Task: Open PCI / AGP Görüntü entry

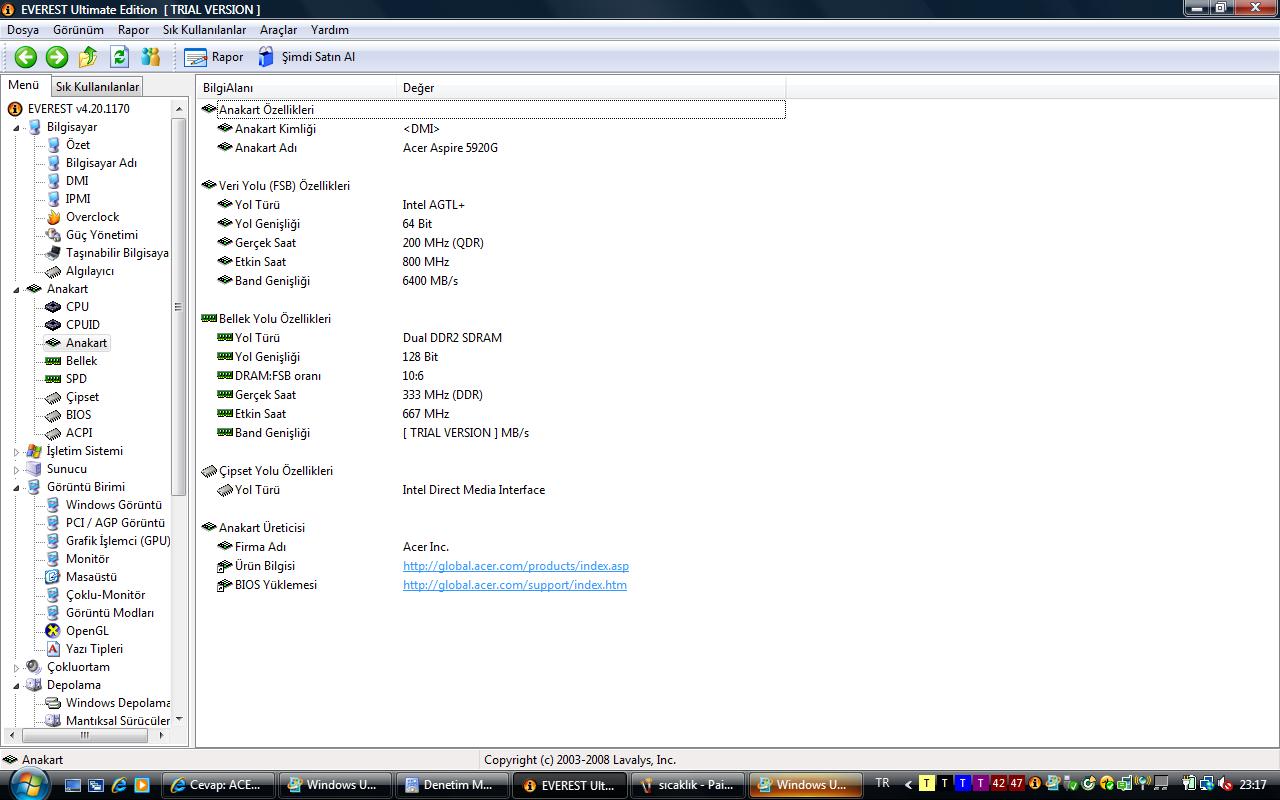Action: point(115,523)
